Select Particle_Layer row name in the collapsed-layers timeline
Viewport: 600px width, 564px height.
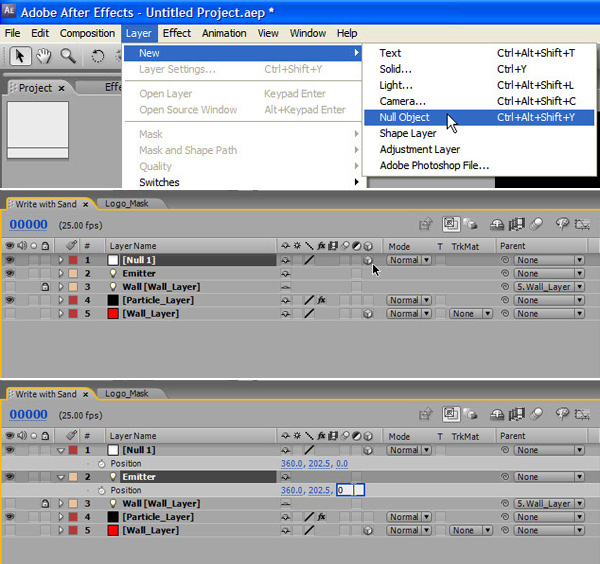tap(158, 300)
